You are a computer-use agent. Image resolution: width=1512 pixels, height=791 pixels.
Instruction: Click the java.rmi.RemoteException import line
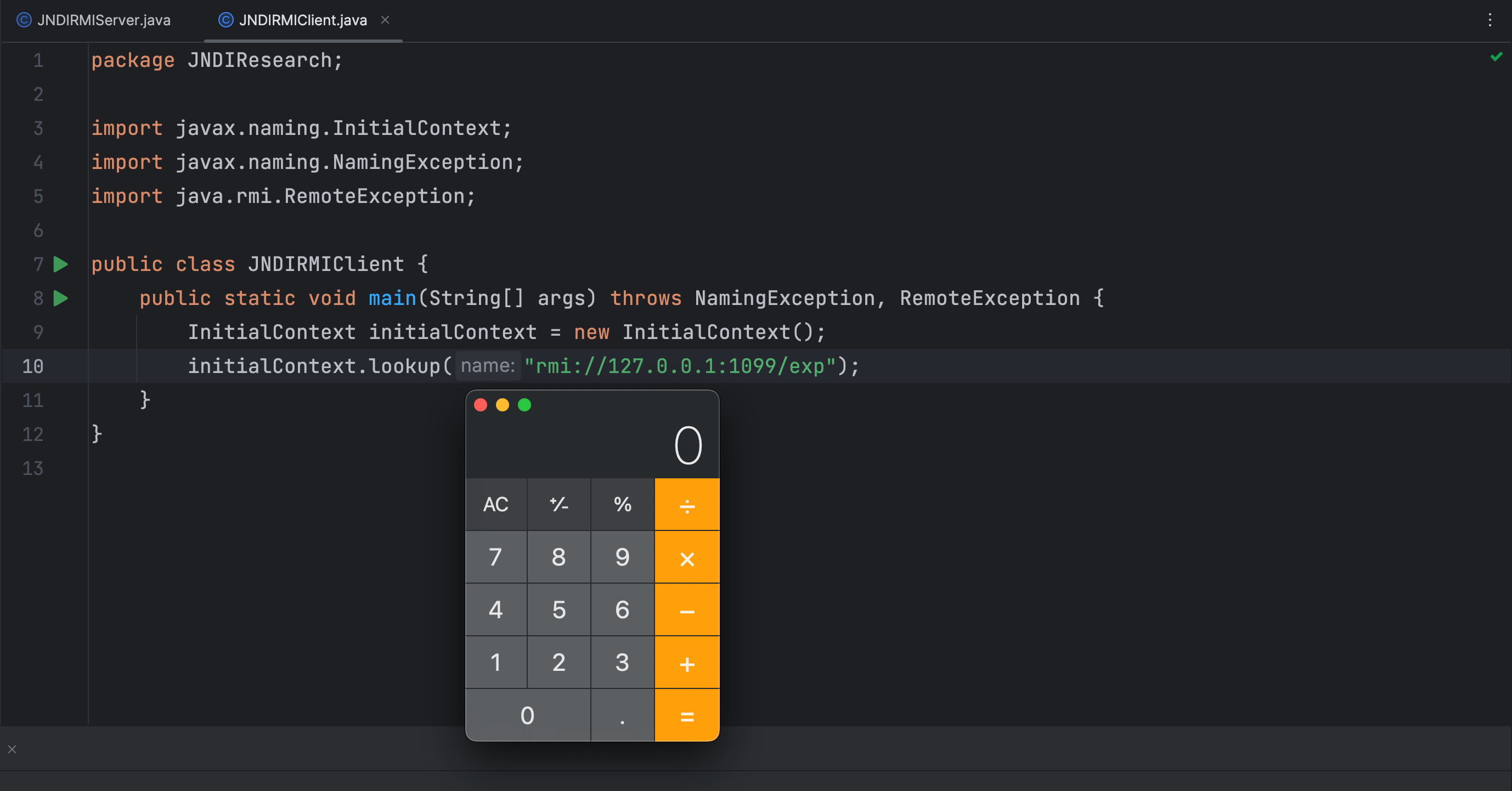click(284, 196)
